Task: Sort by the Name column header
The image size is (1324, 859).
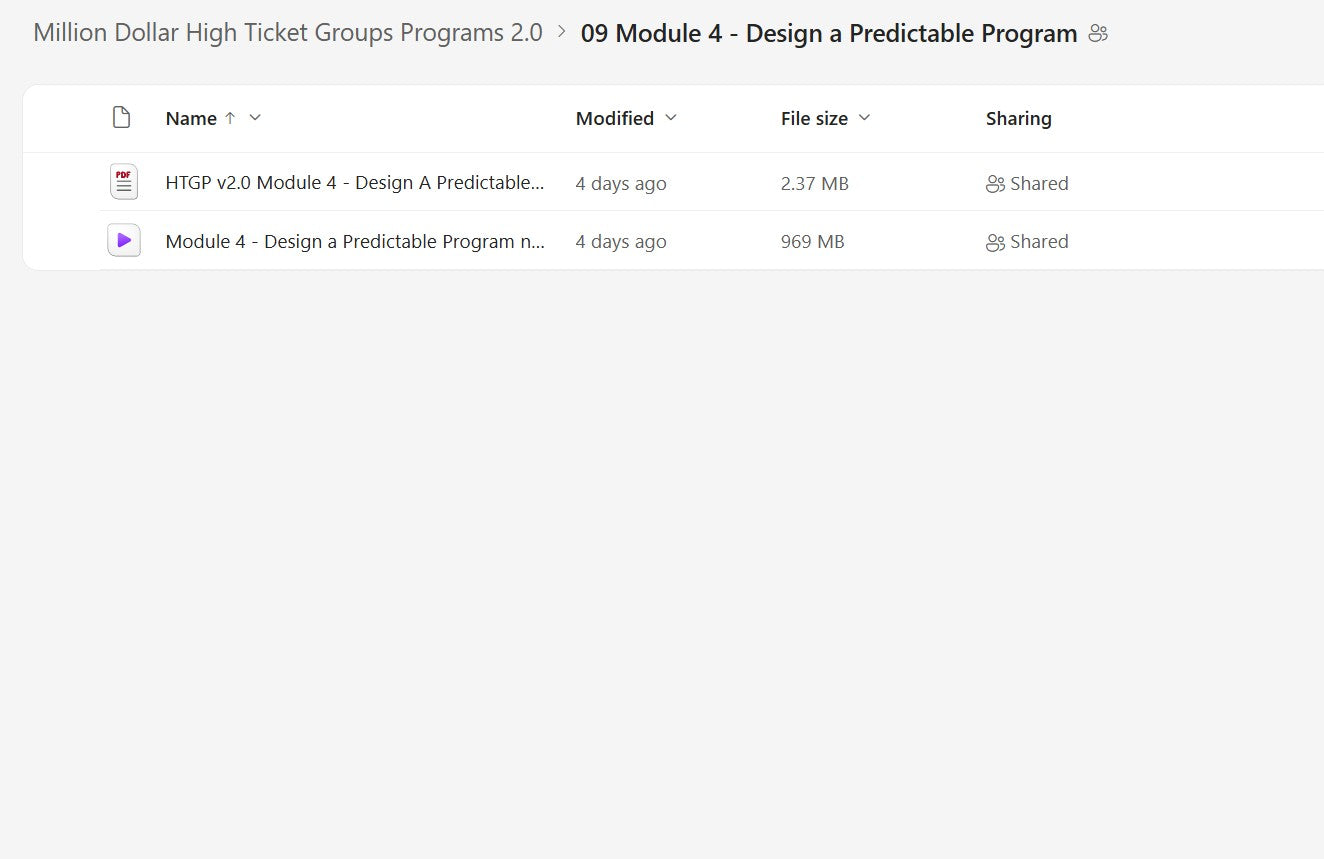Action: (x=191, y=118)
